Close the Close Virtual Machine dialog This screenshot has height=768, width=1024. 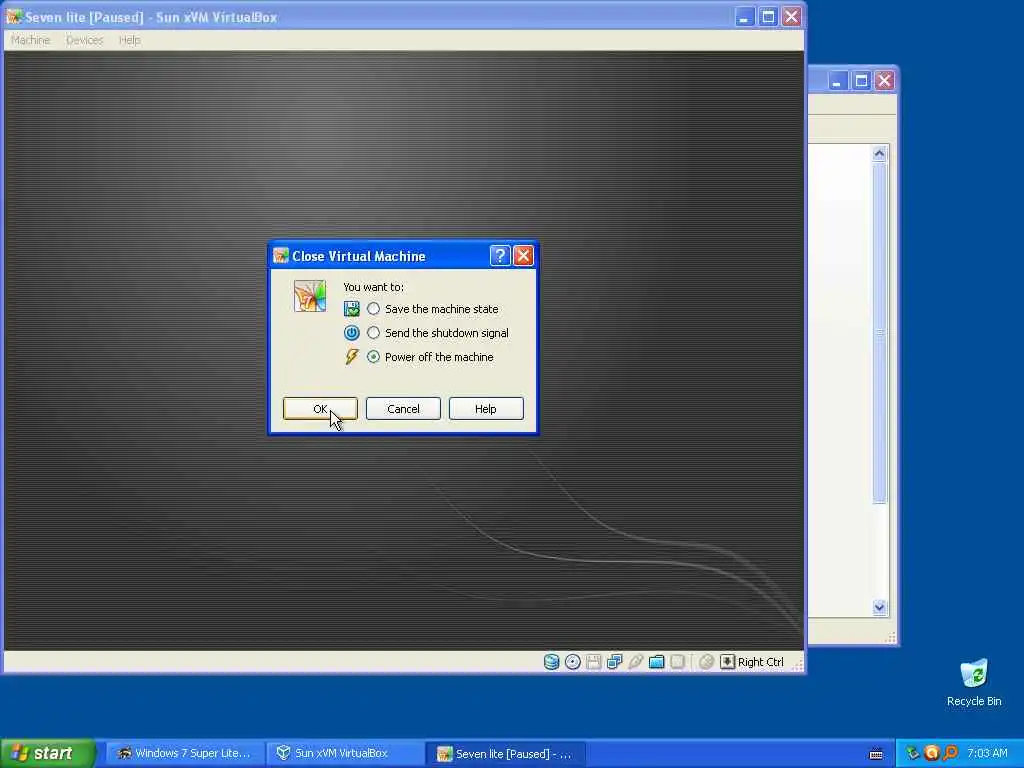click(x=523, y=256)
